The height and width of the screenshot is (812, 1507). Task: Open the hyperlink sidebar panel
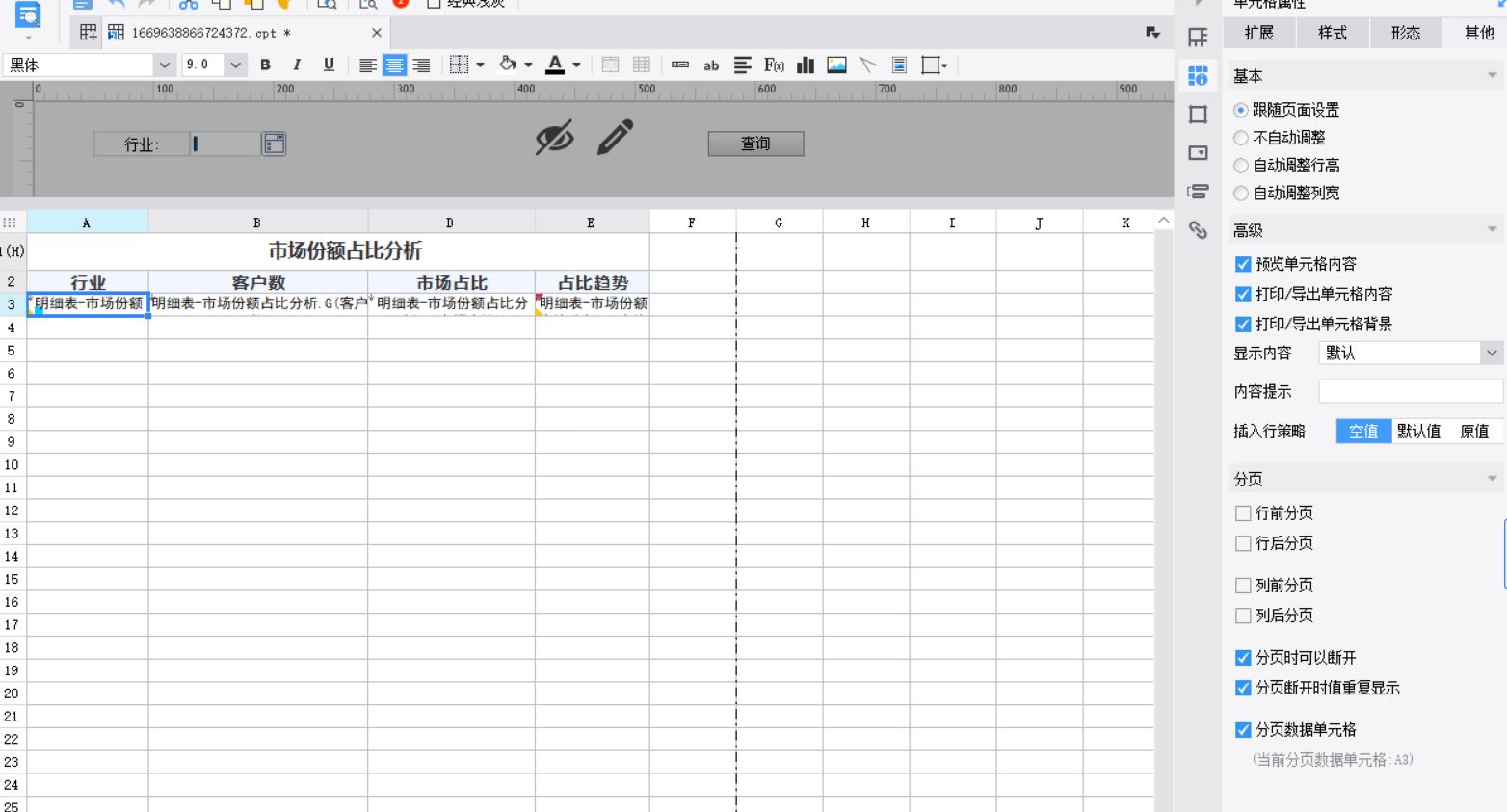point(1198,230)
